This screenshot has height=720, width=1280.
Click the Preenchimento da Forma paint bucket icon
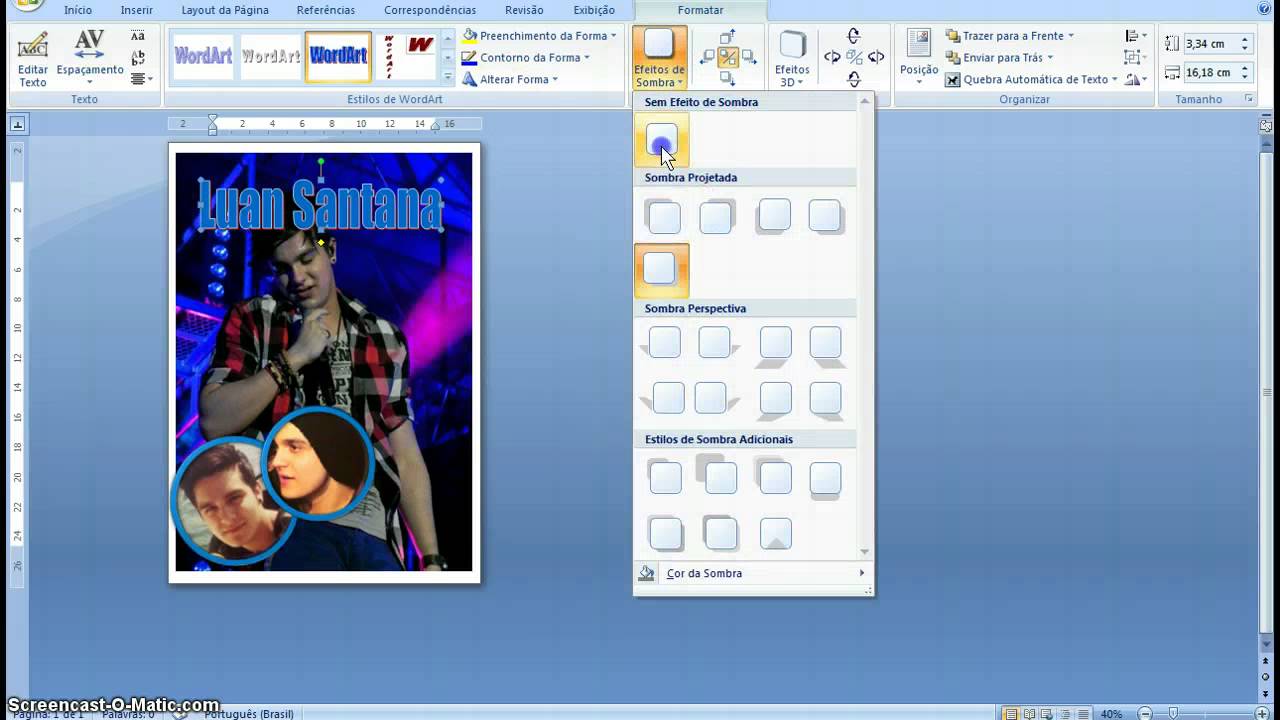470,36
